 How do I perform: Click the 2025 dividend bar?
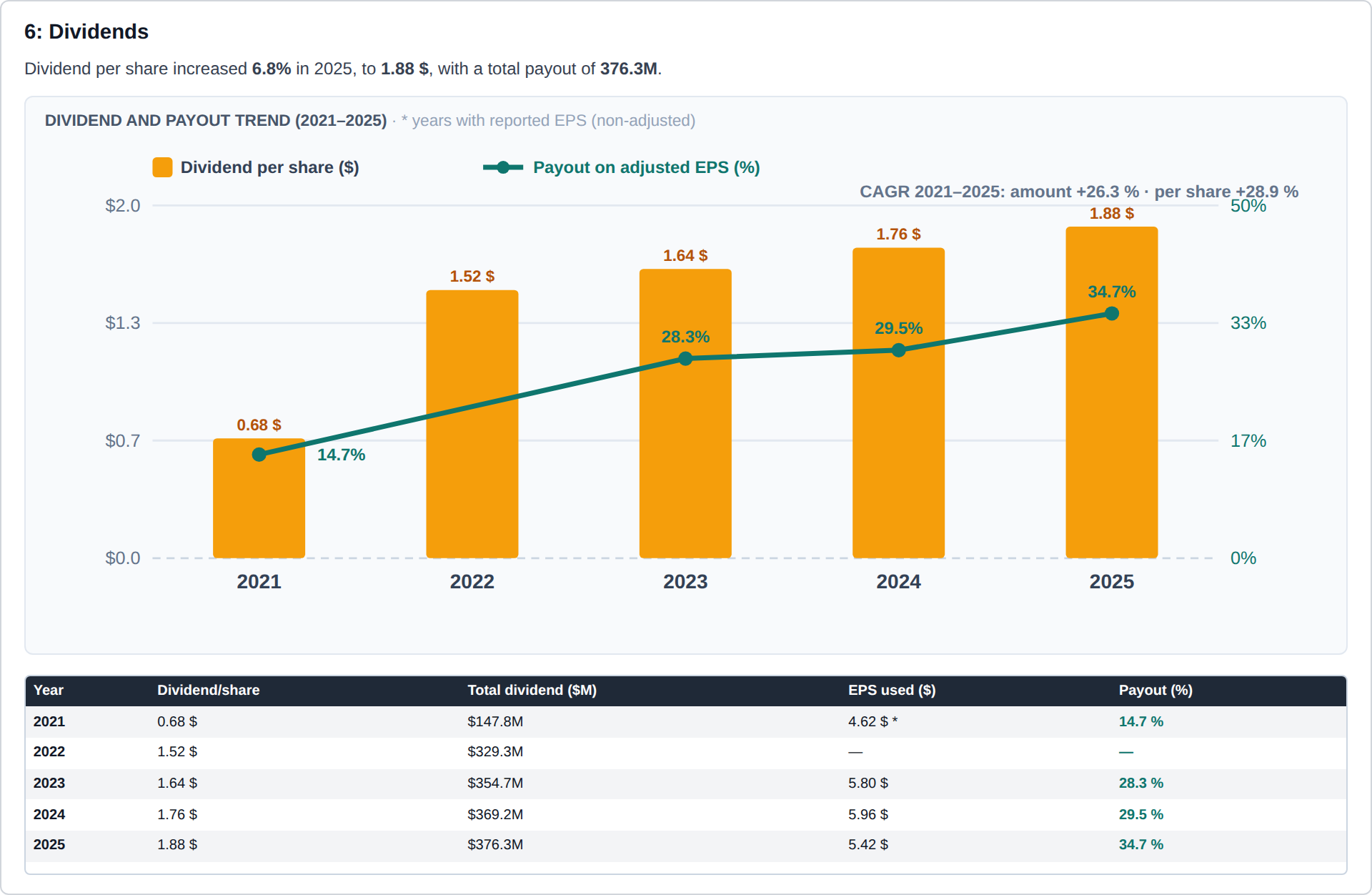tap(1112, 392)
